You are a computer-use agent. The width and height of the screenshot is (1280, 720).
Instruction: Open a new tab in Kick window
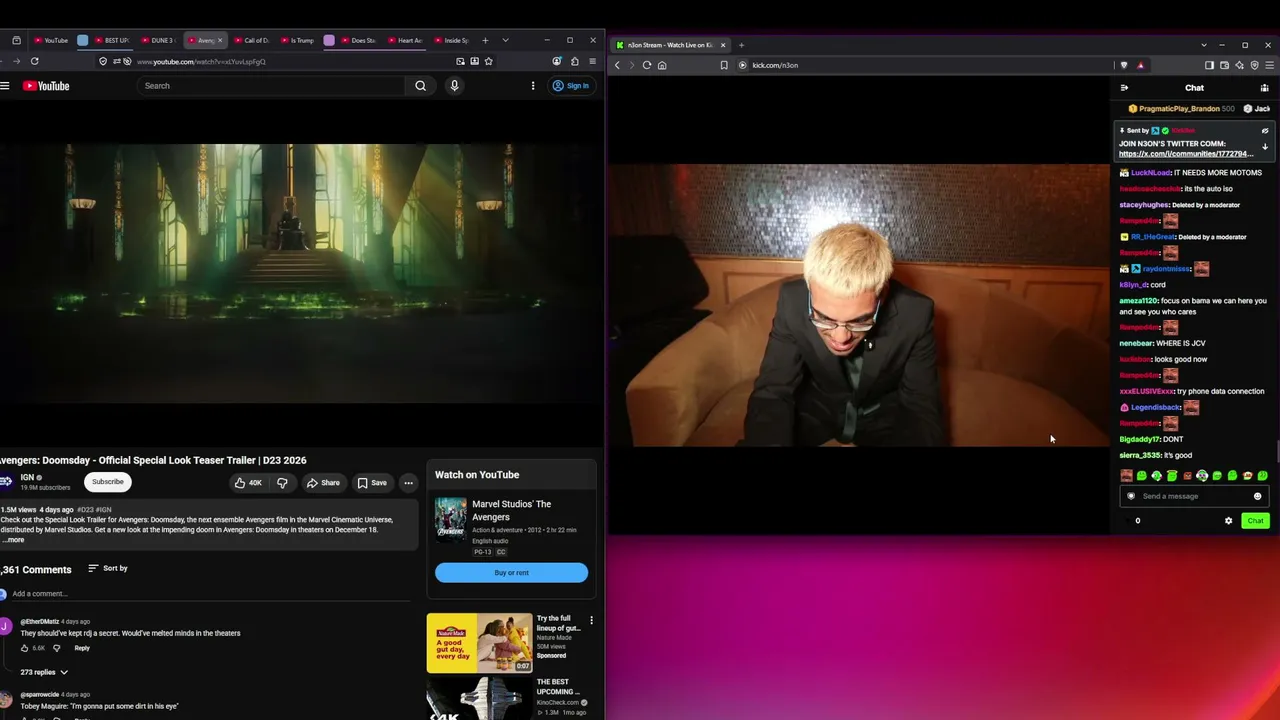coord(741,45)
